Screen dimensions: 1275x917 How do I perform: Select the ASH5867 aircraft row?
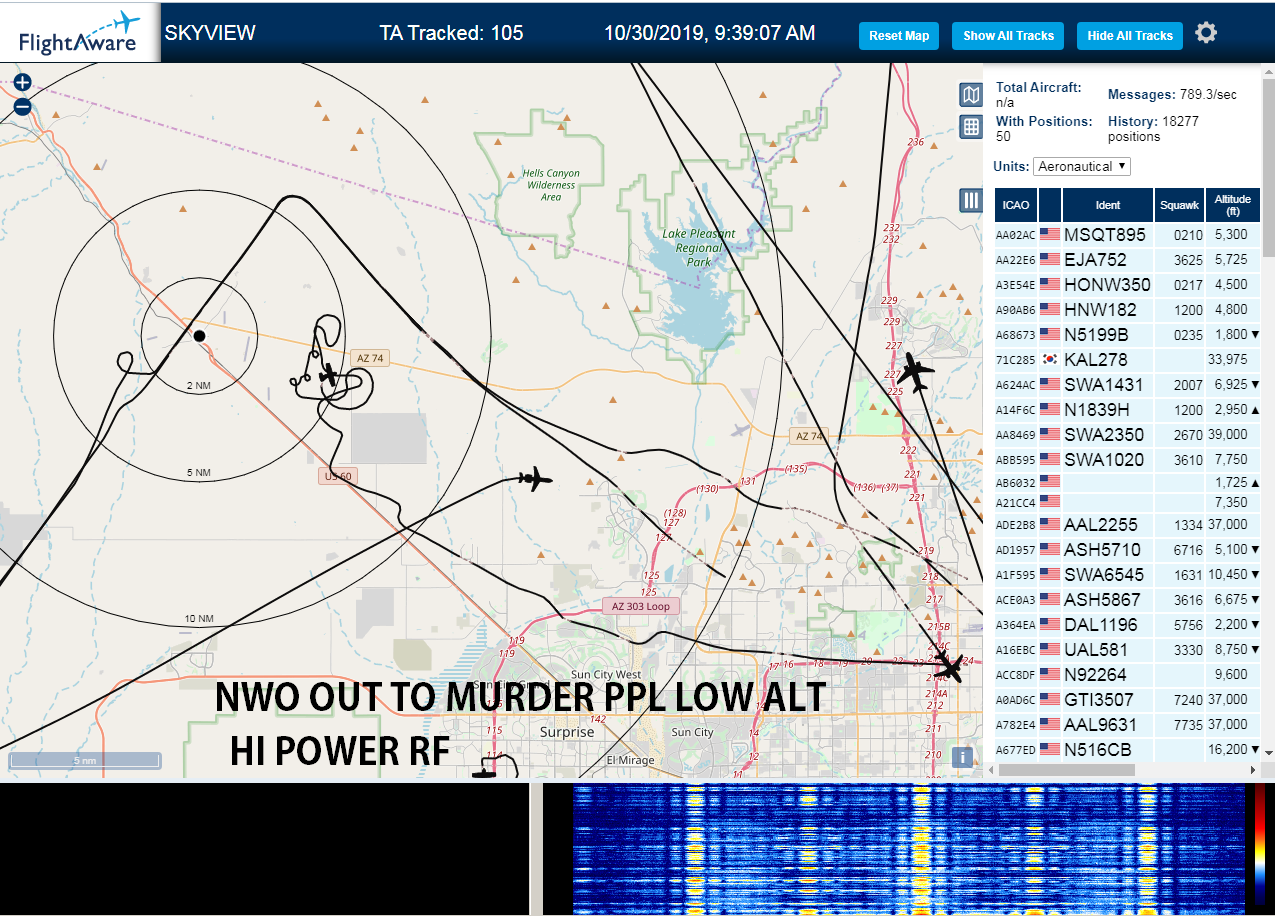pyautogui.click(x=1128, y=599)
